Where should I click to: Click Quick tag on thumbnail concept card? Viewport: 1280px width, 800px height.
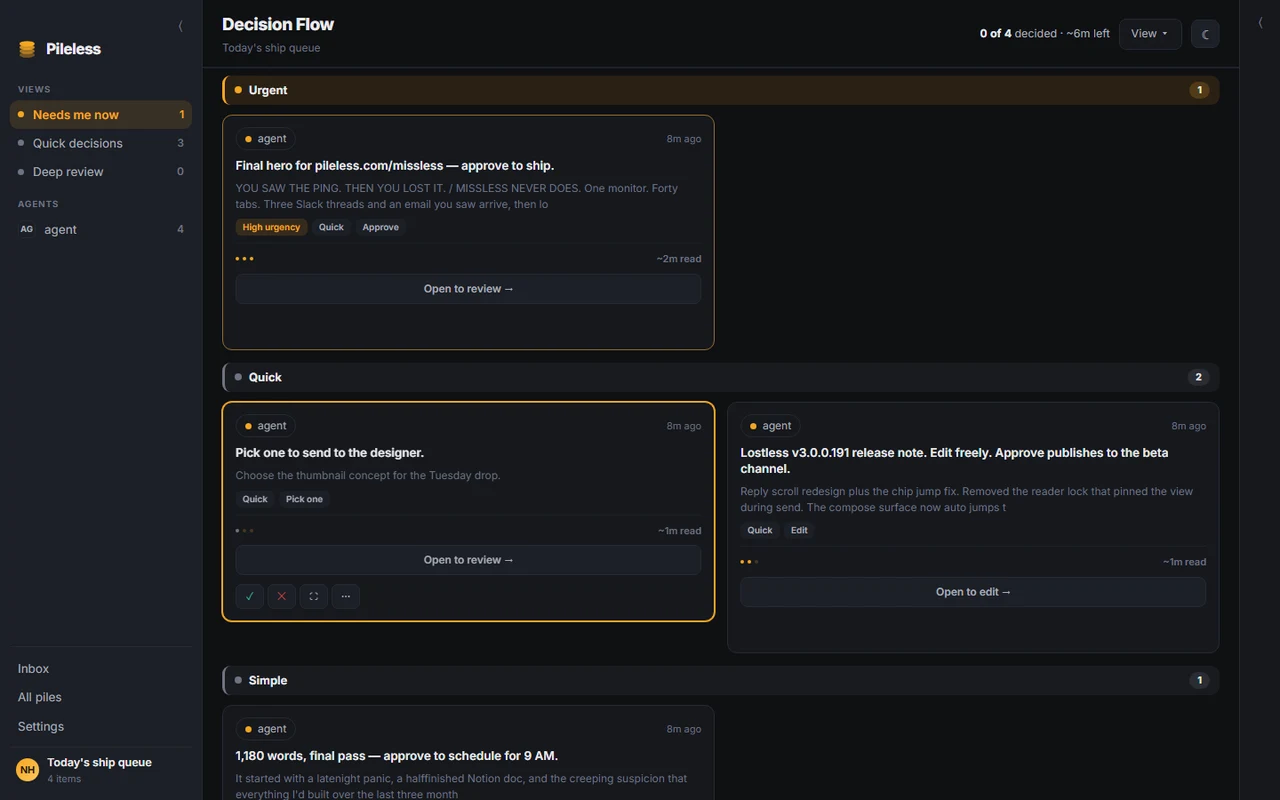pyautogui.click(x=255, y=499)
